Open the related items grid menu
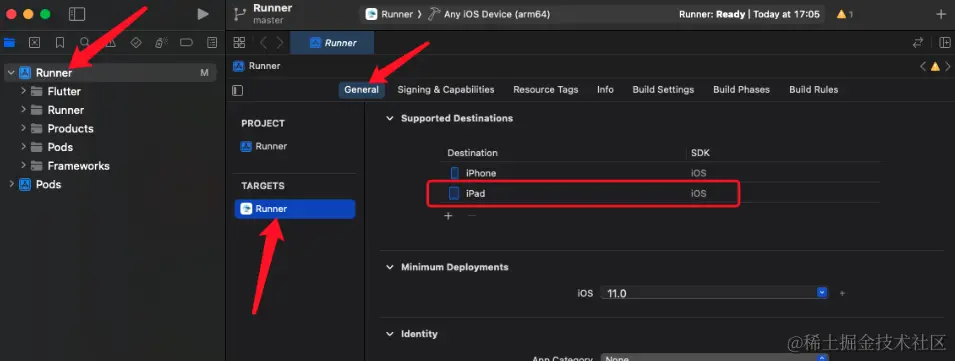Image resolution: width=955 pixels, height=361 pixels. pos(239,43)
